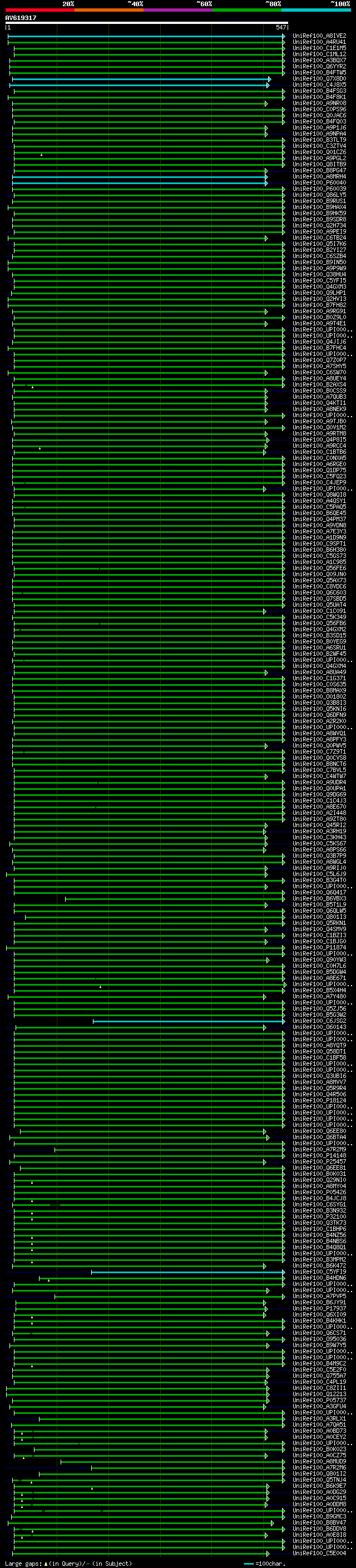Image resolution: width=356 pixels, height=1568 pixels.
Task: Select the UniRef100_C3ZTV4 label
Action: tap(319, 146)
